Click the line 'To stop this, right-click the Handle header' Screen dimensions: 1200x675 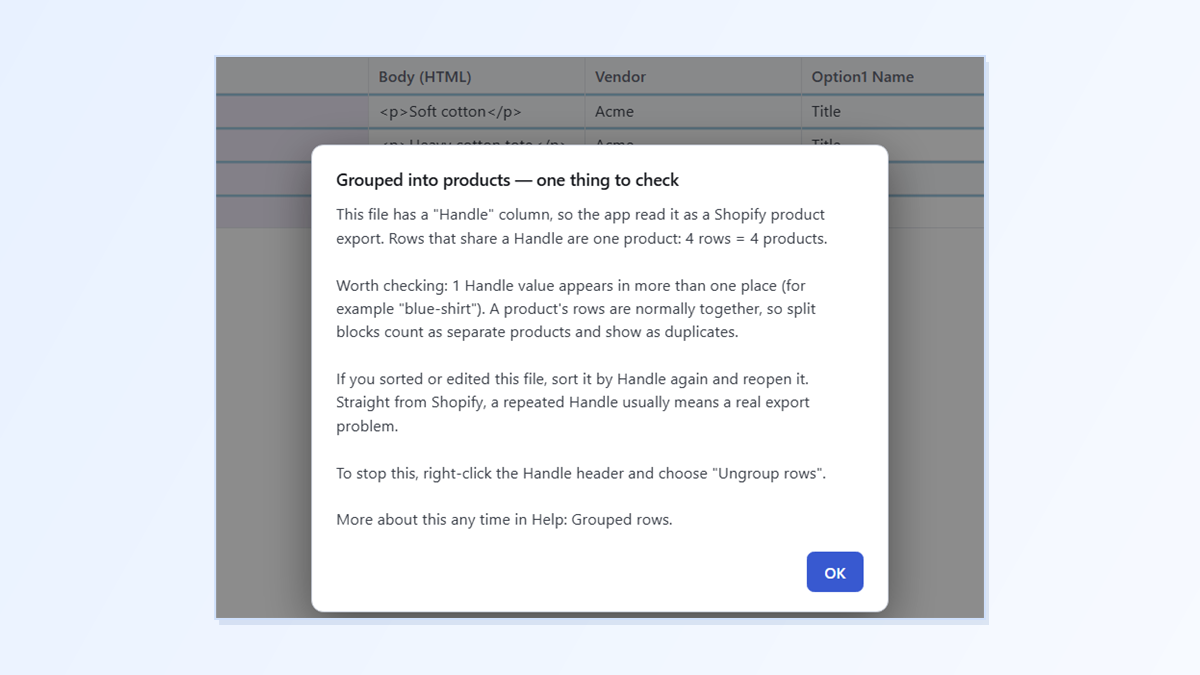tap(581, 473)
